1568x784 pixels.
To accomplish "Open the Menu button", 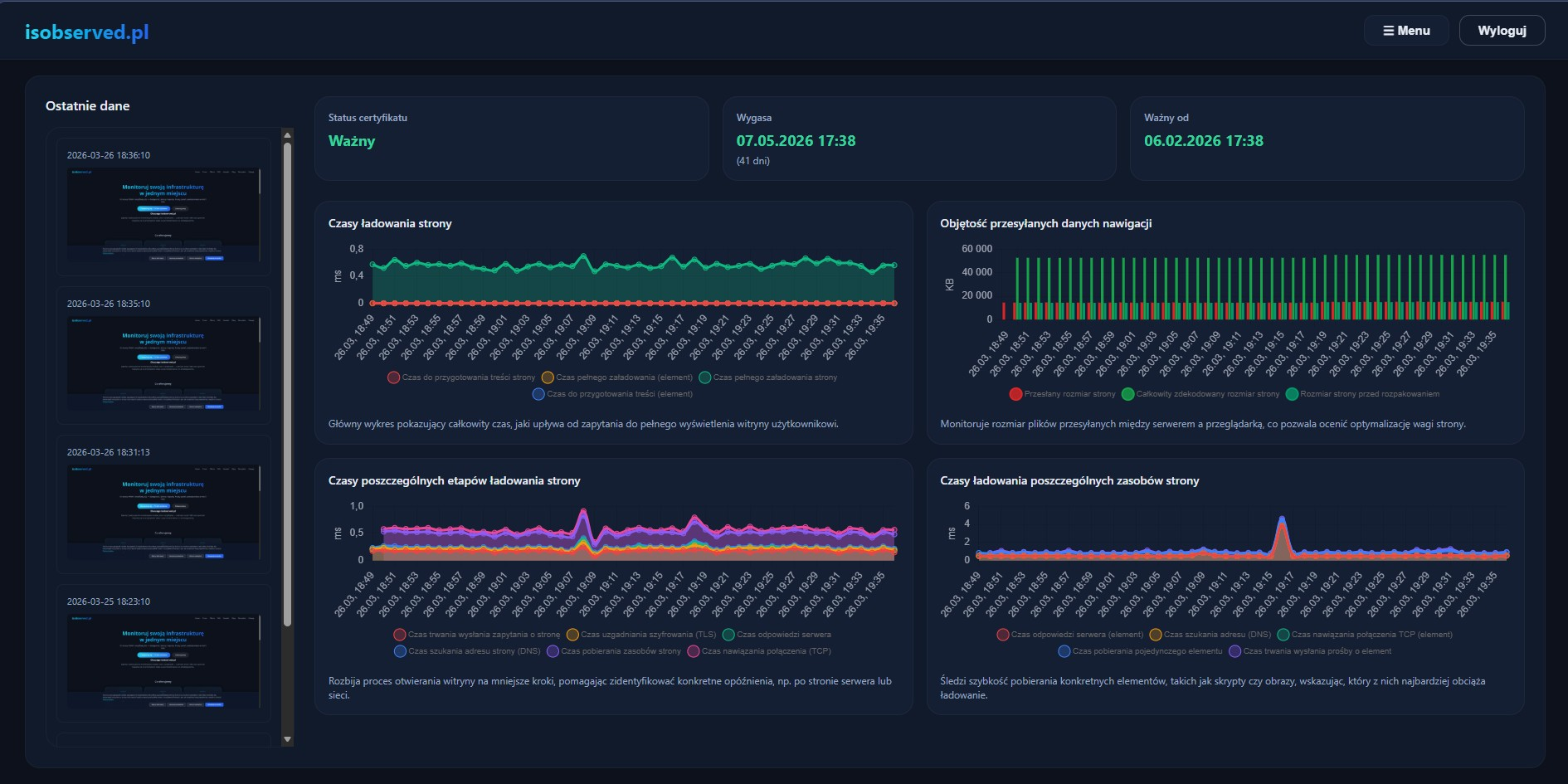I will (x=1406, y=31).
